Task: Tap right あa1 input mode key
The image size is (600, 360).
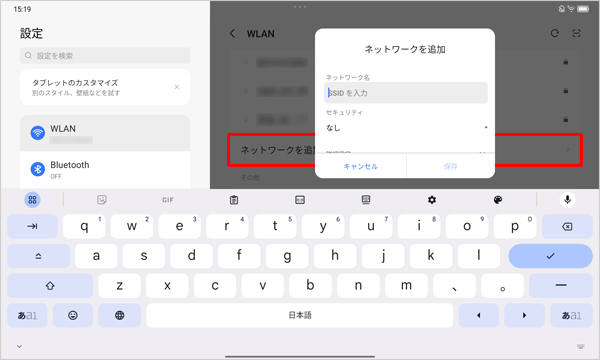Action: click(x=571, y=315)
